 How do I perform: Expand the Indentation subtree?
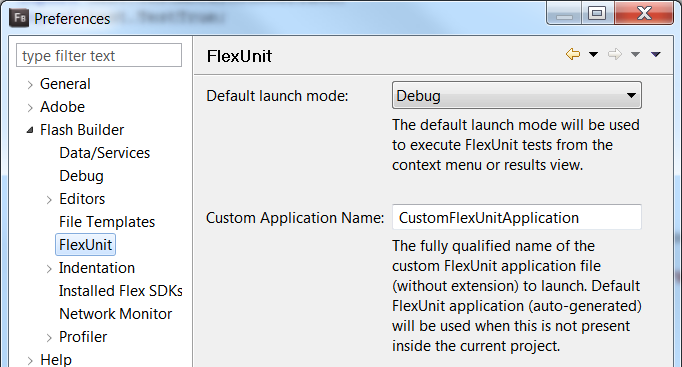click(x=49, y=269)
